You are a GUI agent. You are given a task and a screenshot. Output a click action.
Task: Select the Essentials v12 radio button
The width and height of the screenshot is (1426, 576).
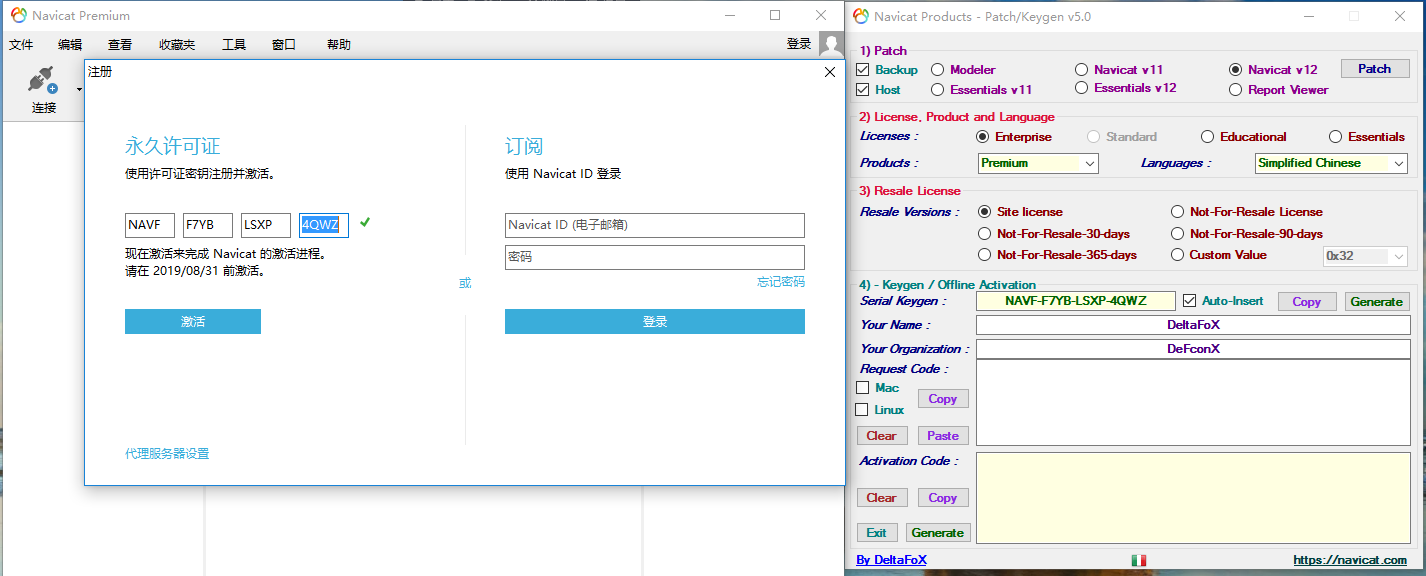pos(1081,88)
